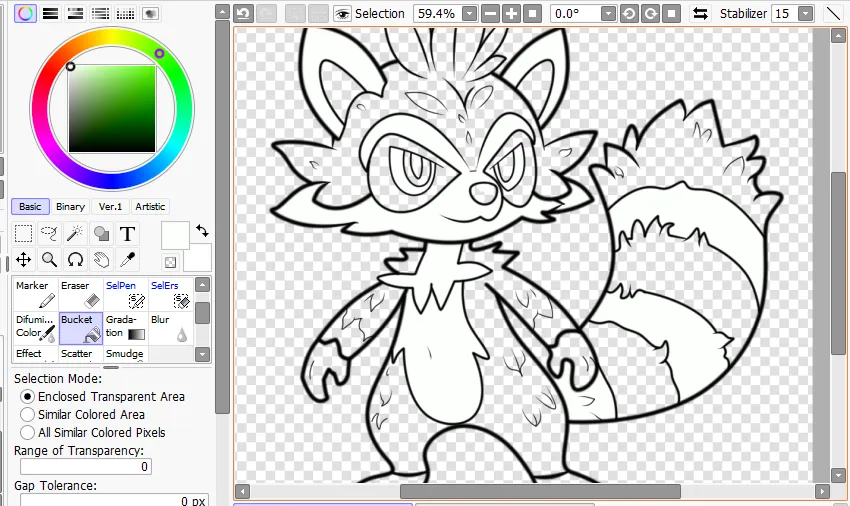Click the foreground color swatch
The height and width of the screenshot is (506, 850).
(x=175, y=234)
